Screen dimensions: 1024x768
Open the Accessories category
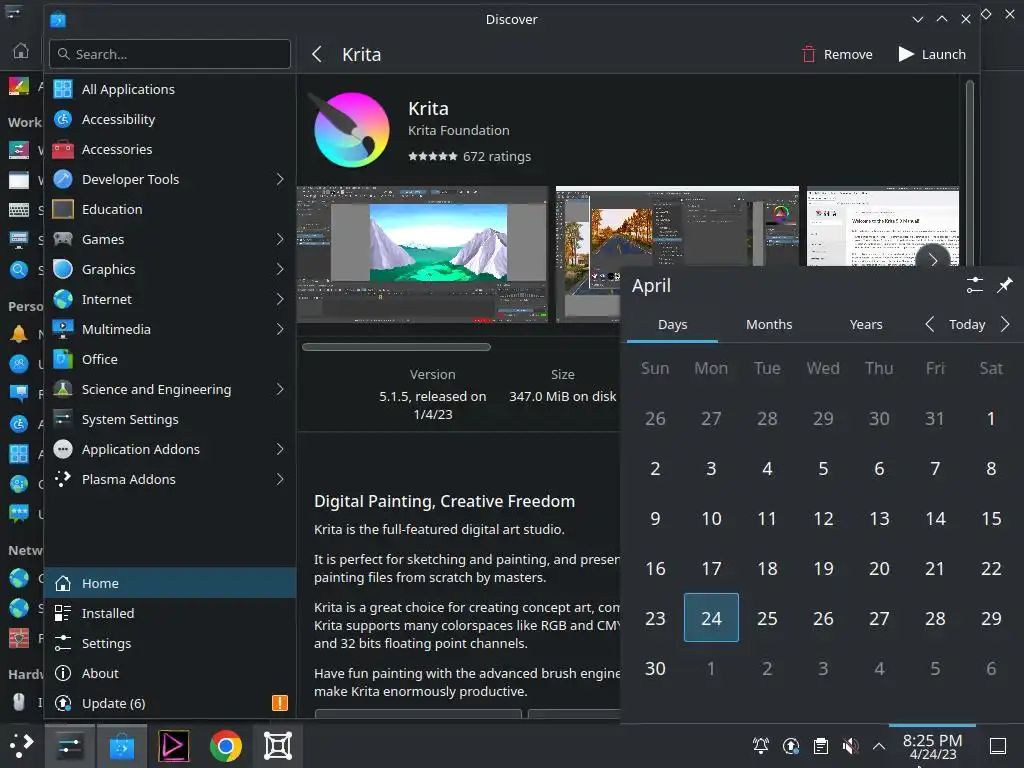[170, 150]
